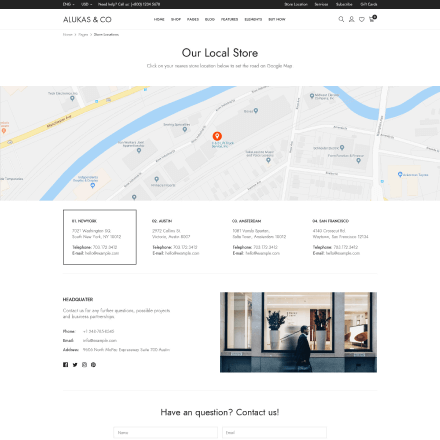Click the Austin store e-mail address
440x440 pixels.
[x=182, y=253]
